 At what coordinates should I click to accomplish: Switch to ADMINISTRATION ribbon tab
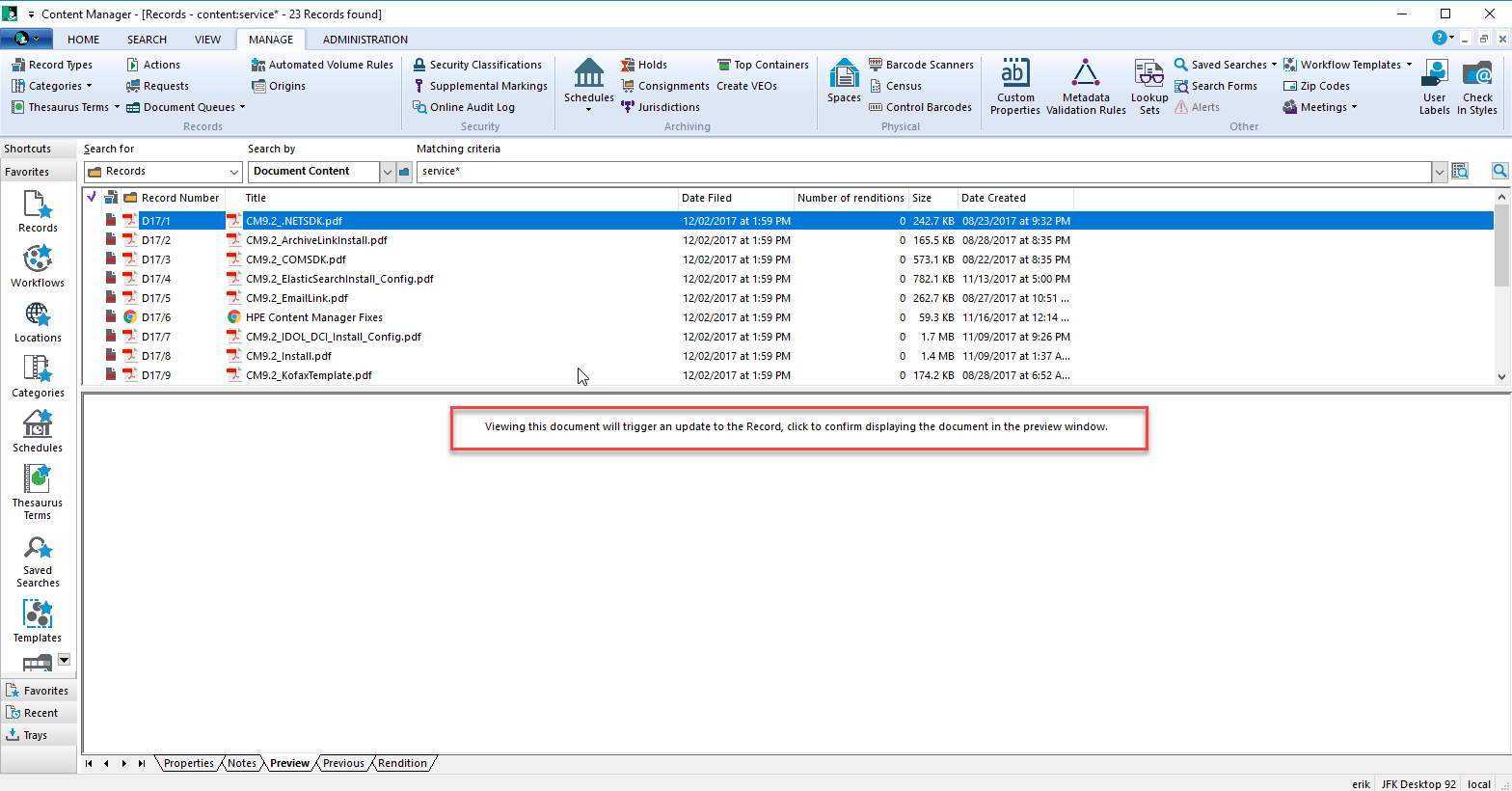[365, 40]
